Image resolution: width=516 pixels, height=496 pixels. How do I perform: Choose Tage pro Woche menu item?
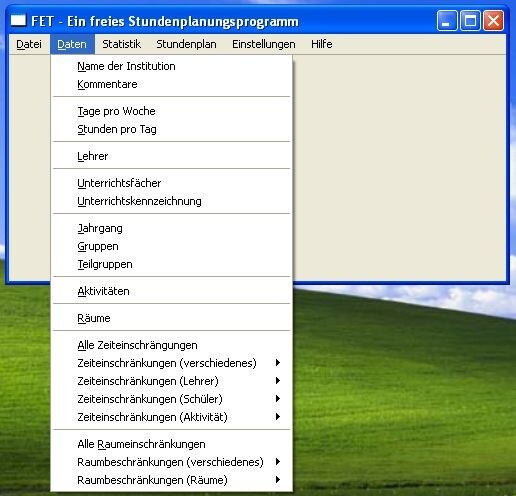coord(172,111)
